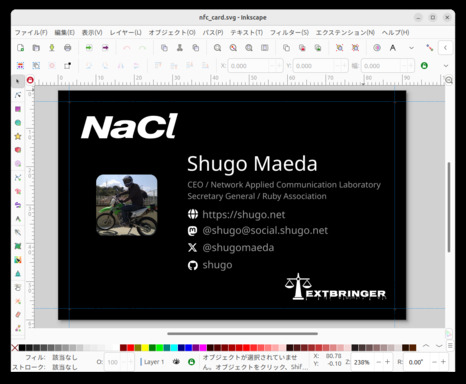The width and height of the screenshot is (466, 384).
Task: Pick the cyan swatch in palette
Action: click(x=174, y=348)
